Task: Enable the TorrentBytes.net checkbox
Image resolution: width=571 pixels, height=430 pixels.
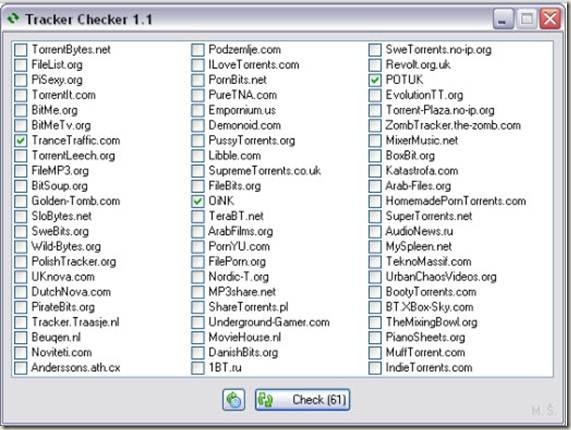Action: click(x=20, y=50)
